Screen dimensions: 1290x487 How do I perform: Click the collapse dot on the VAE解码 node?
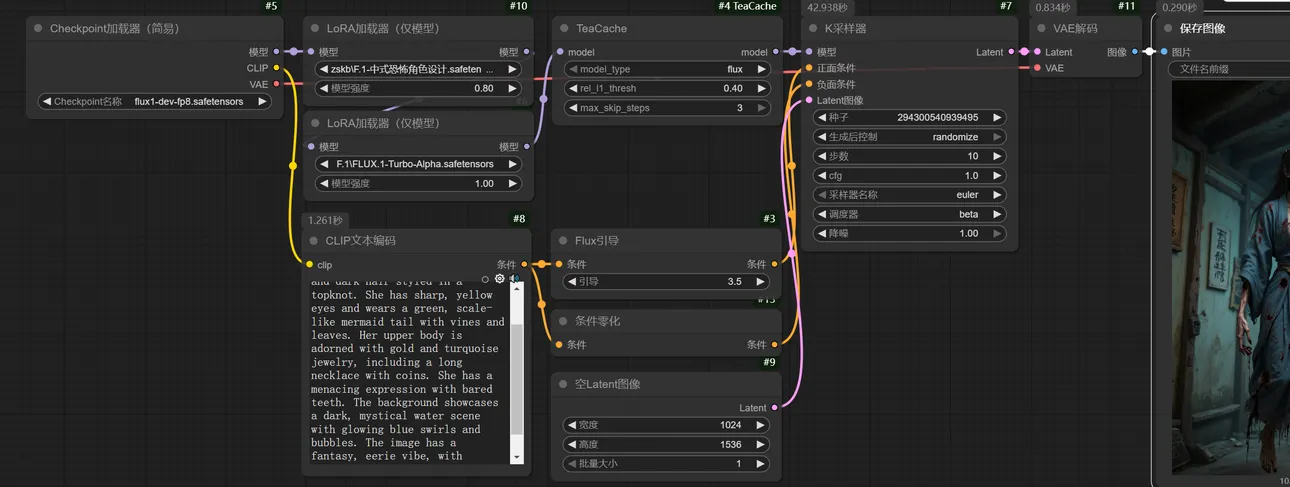(1044, 29)
